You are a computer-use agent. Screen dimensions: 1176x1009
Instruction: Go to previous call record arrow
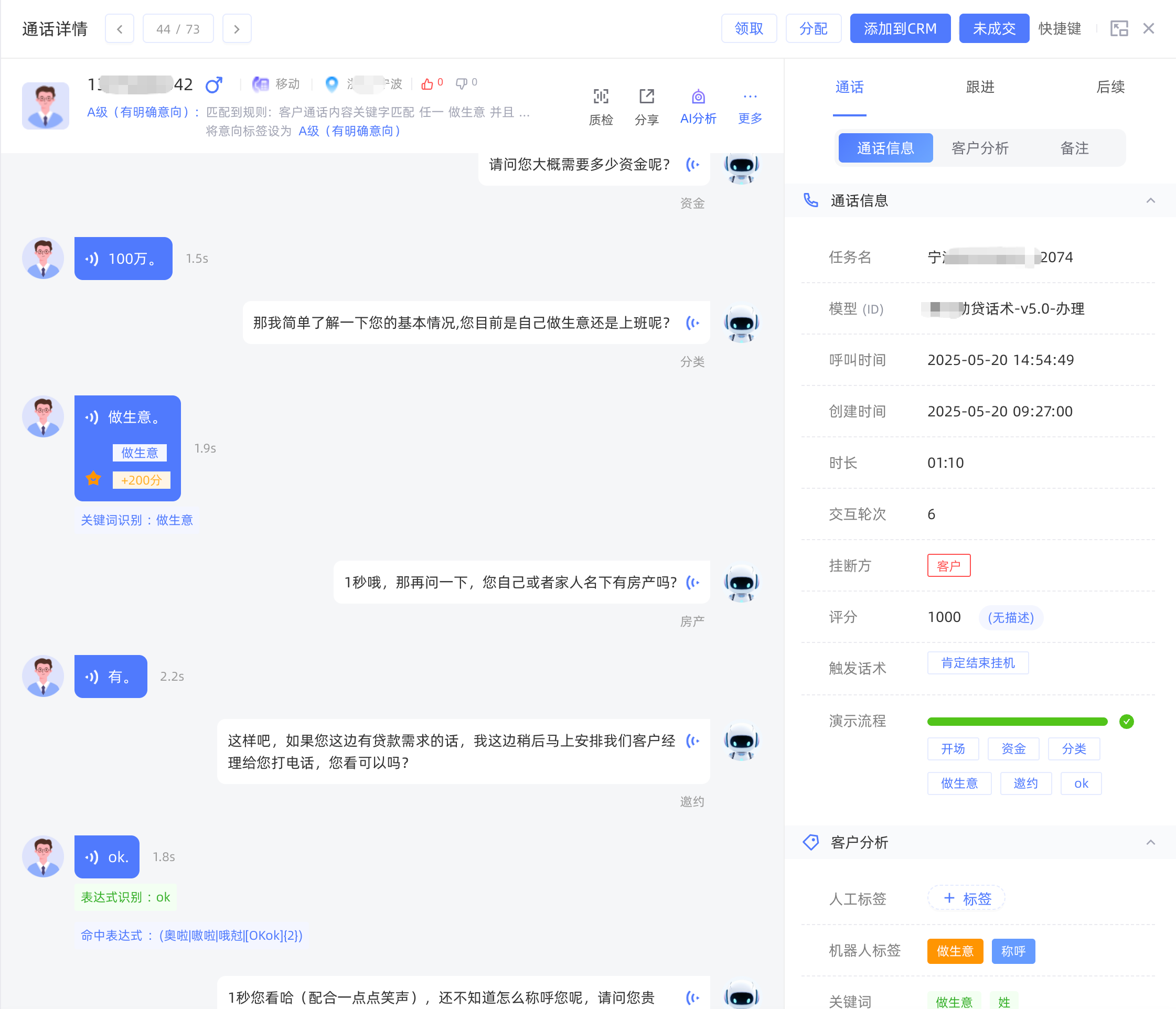[119, 28]
